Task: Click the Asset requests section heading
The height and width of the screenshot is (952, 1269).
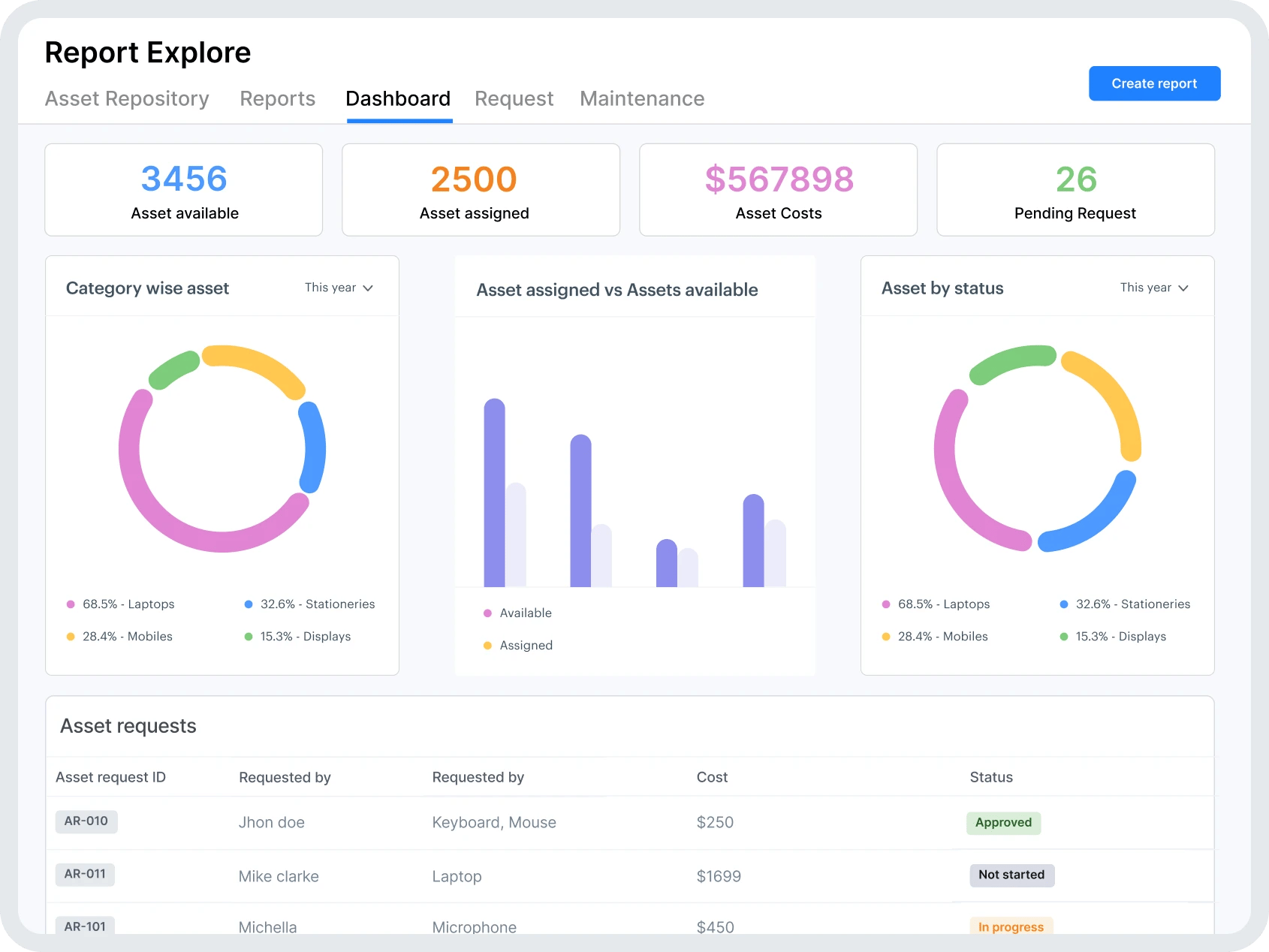Action: (x=128, y=726)
